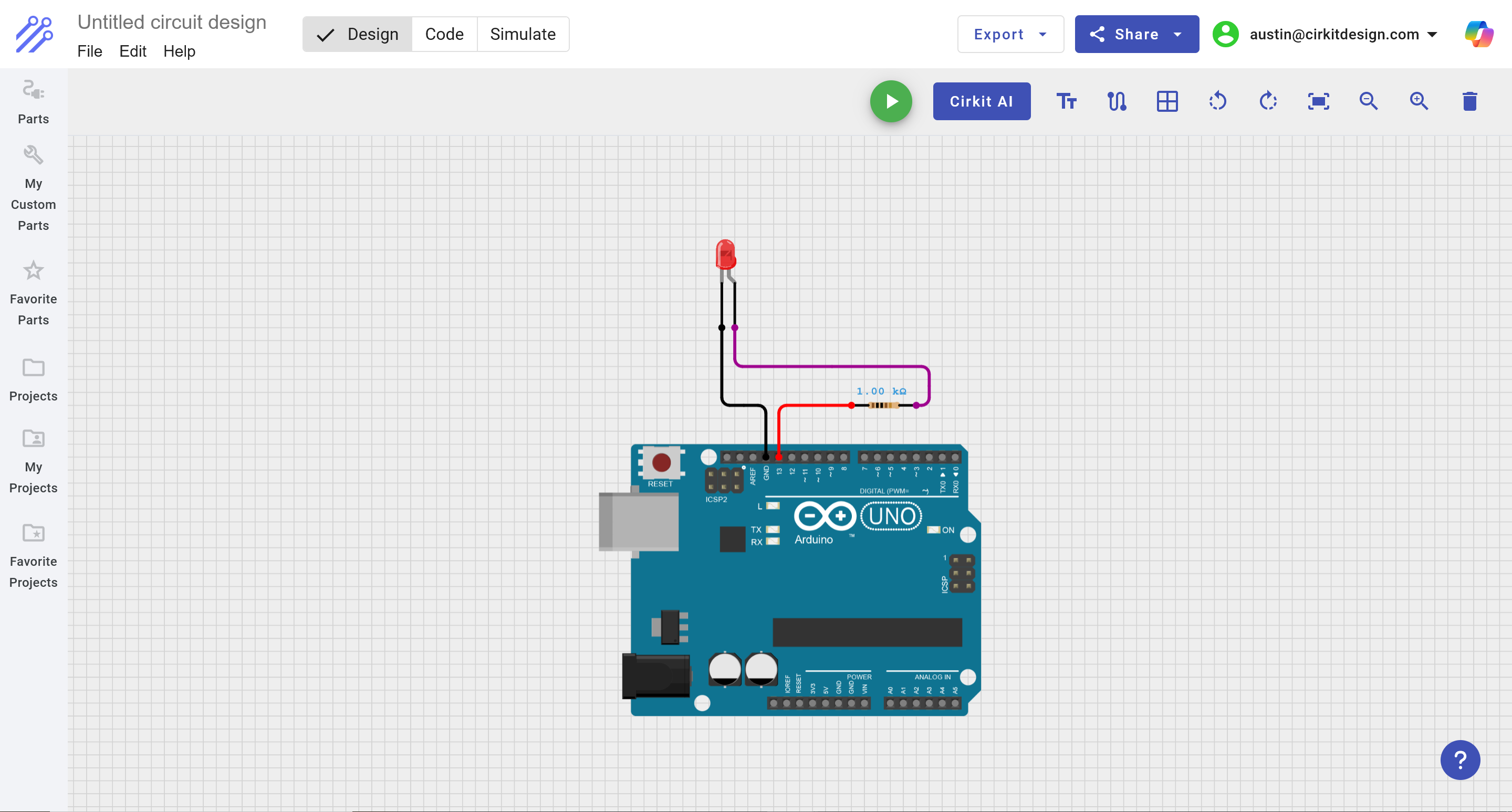Start simulation with green play button
Viewport: 1512px width, 812px height.
(x=891, y=101)
